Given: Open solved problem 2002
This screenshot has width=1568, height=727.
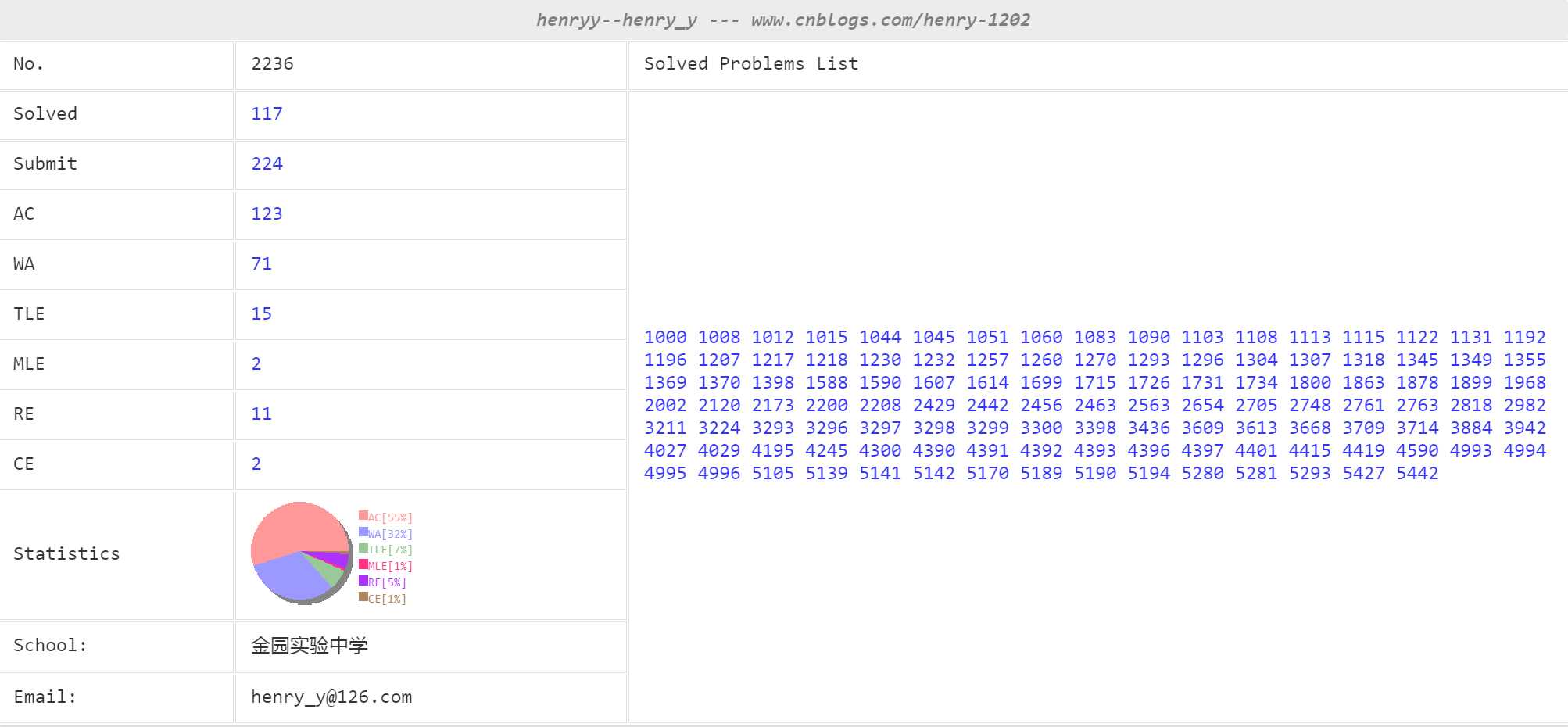Looking at the screenshot, I should [x=665, y=406].
